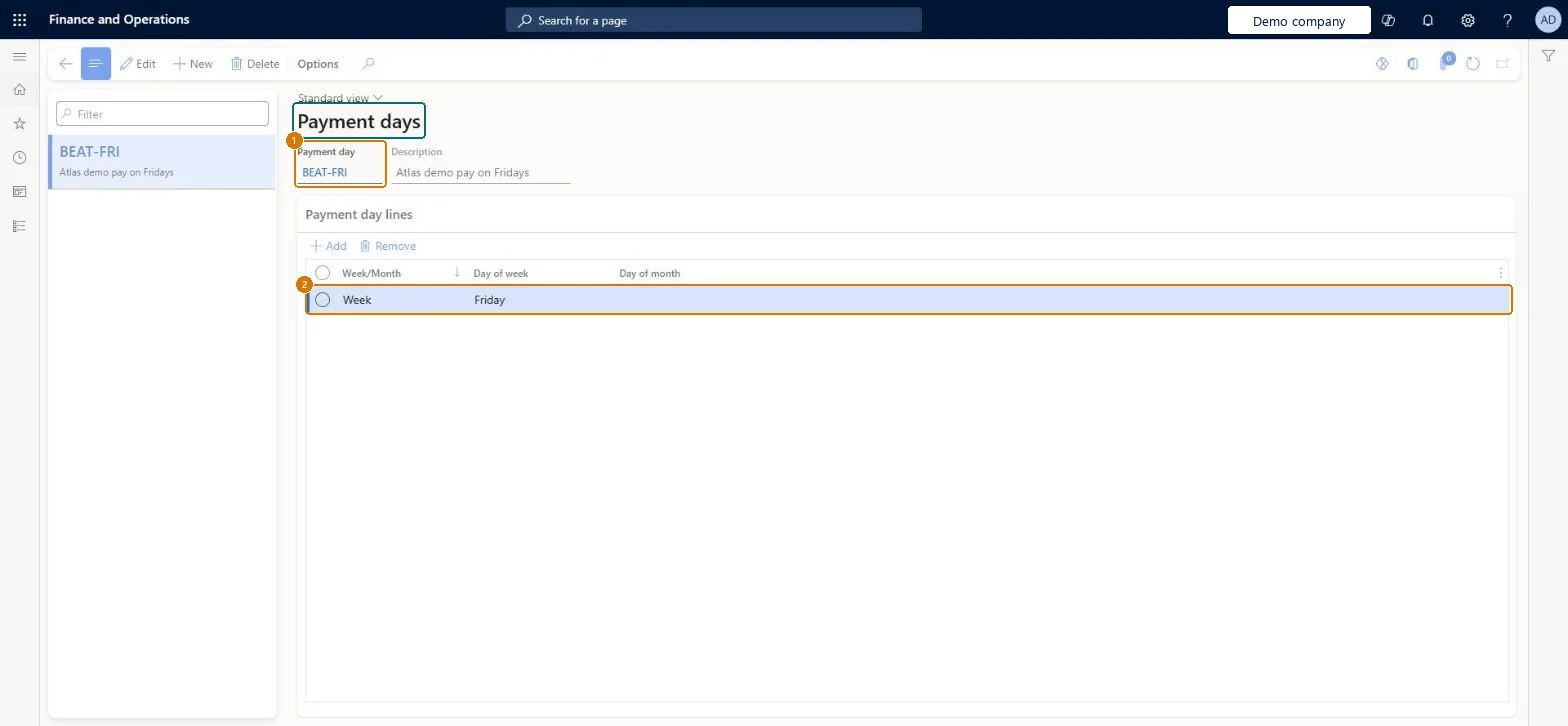Click the Demo company button
The height and width of the screenshot is (726, 1568).
(x=1299, y=21)
